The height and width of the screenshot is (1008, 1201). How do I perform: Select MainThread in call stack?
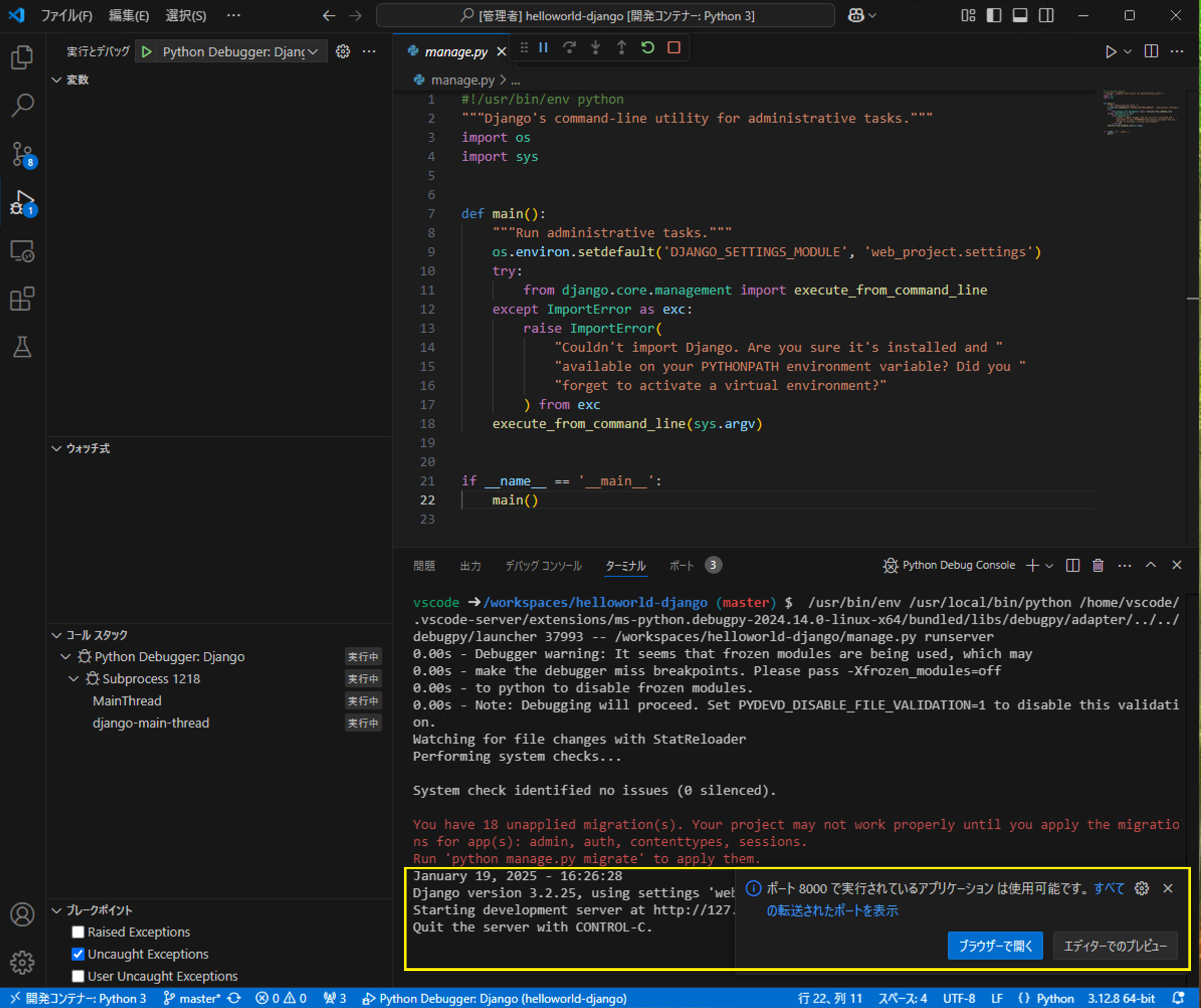click(127, 701)
